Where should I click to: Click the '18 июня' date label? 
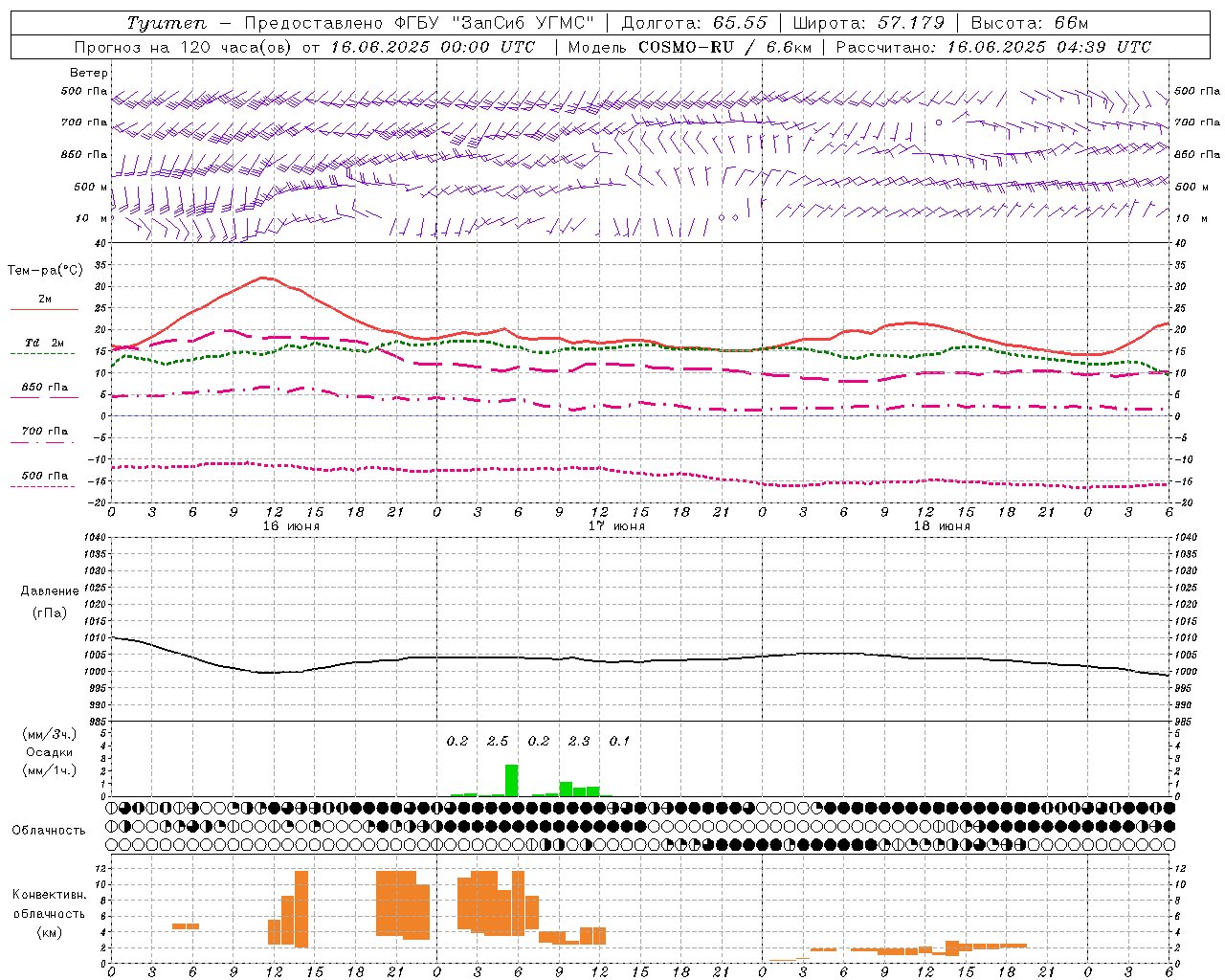942,526
